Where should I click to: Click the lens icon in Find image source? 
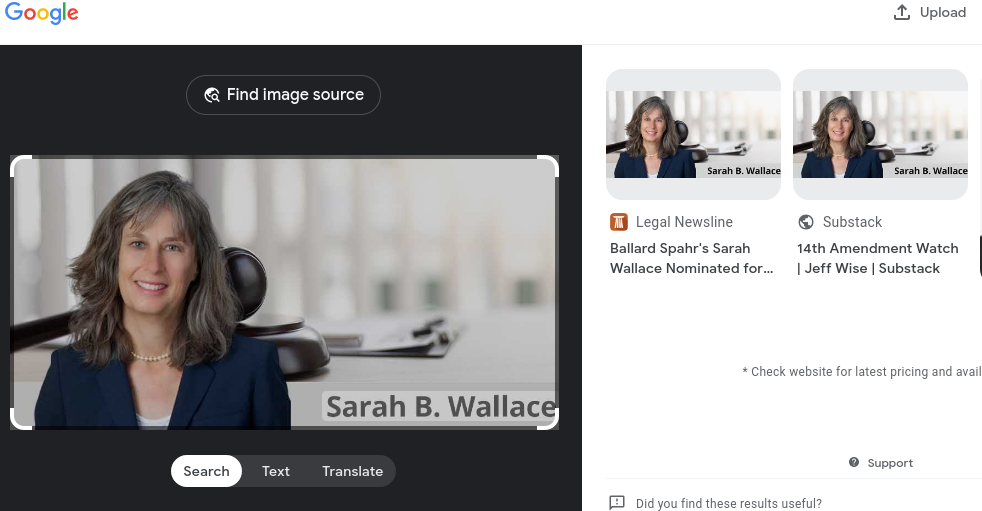pos(212,95)
